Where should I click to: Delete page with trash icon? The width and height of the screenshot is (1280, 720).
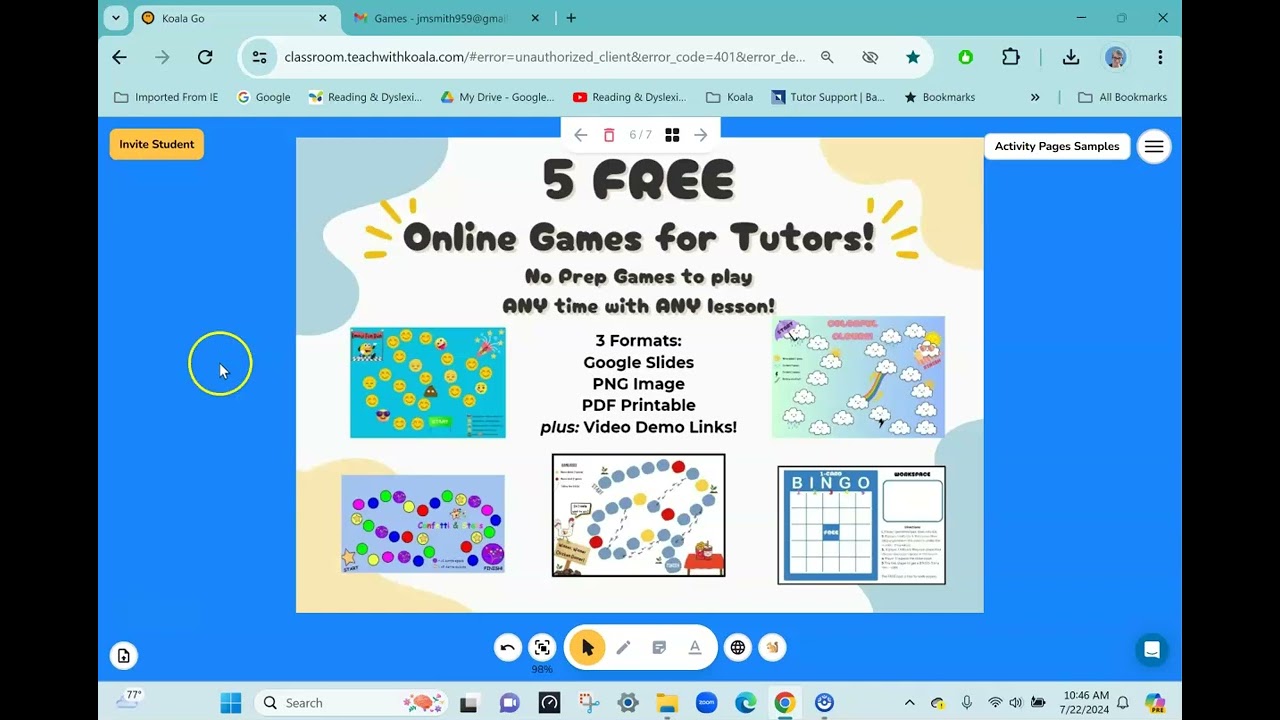[609, 135]
